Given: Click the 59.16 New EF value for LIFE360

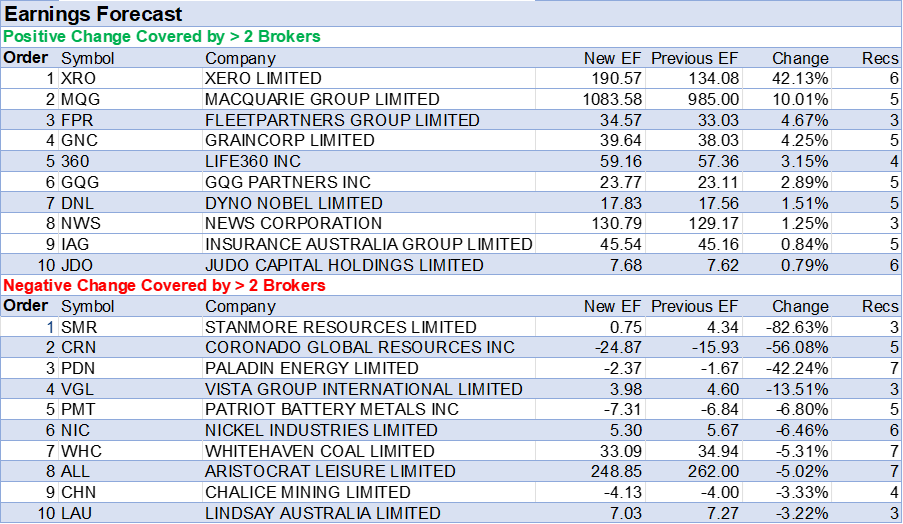Looking at the screenshot, I should click(619, 161).
